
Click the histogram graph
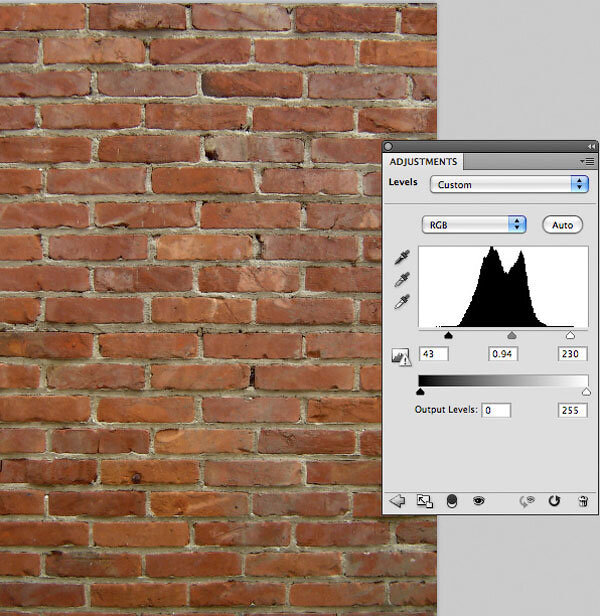[503, 287]
